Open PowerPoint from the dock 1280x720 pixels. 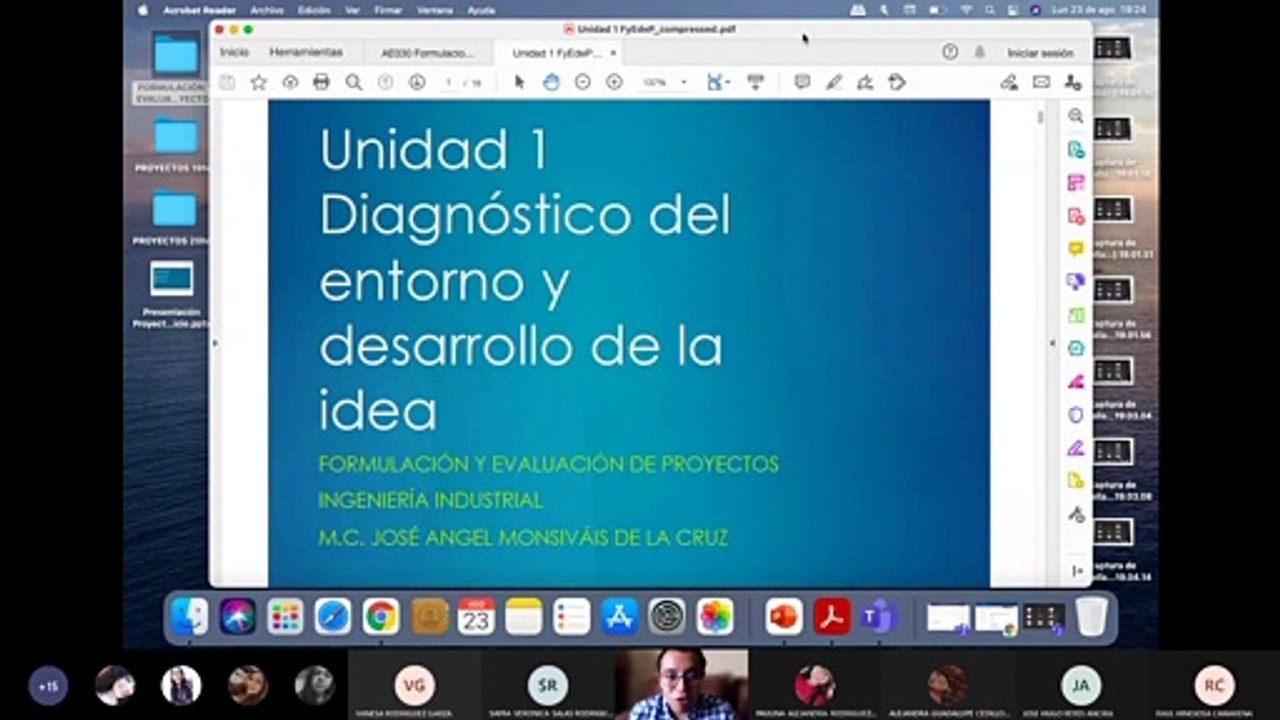[x=784, y=617]
